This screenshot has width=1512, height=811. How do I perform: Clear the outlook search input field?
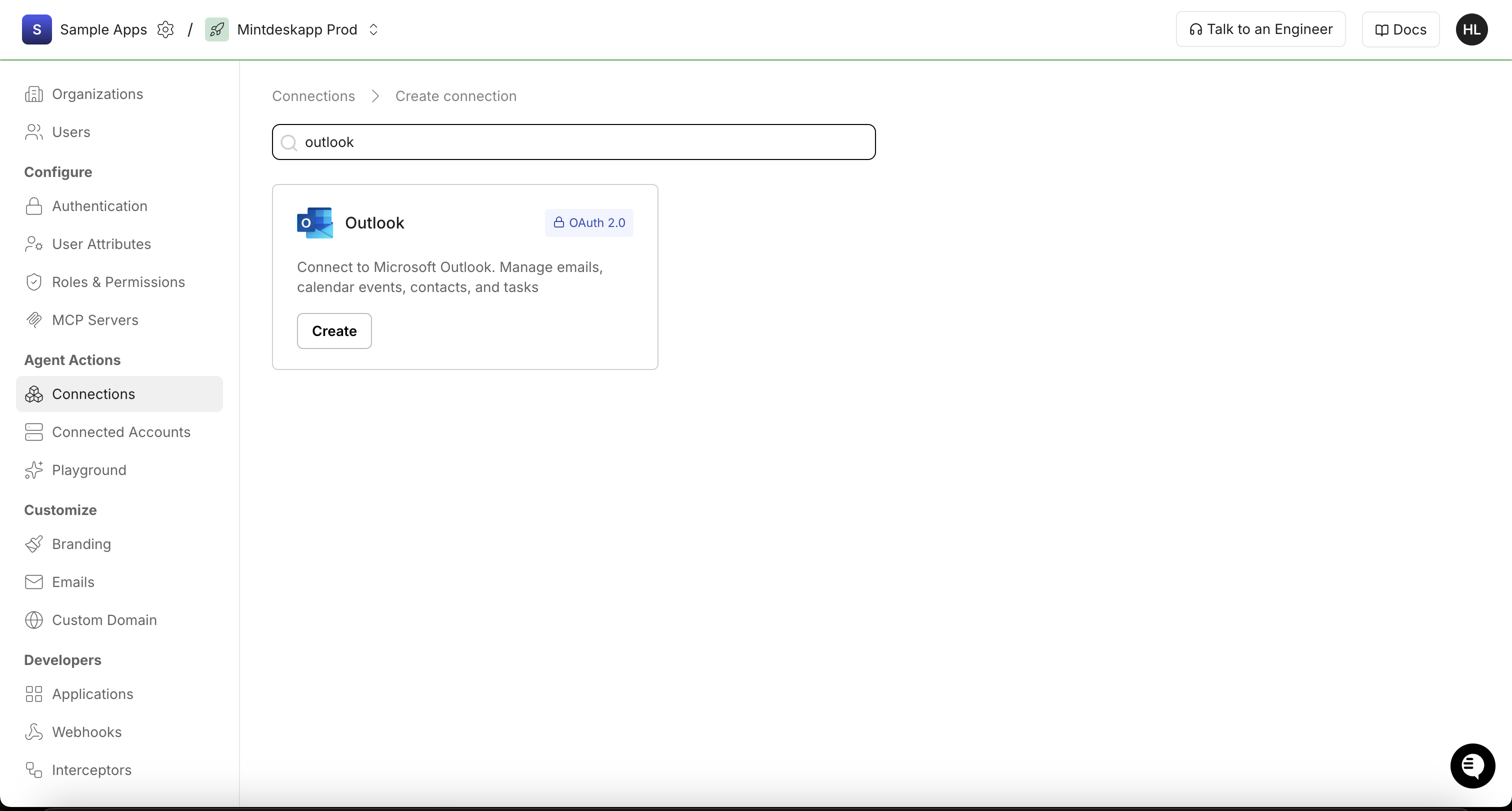(x=573, y=141)
